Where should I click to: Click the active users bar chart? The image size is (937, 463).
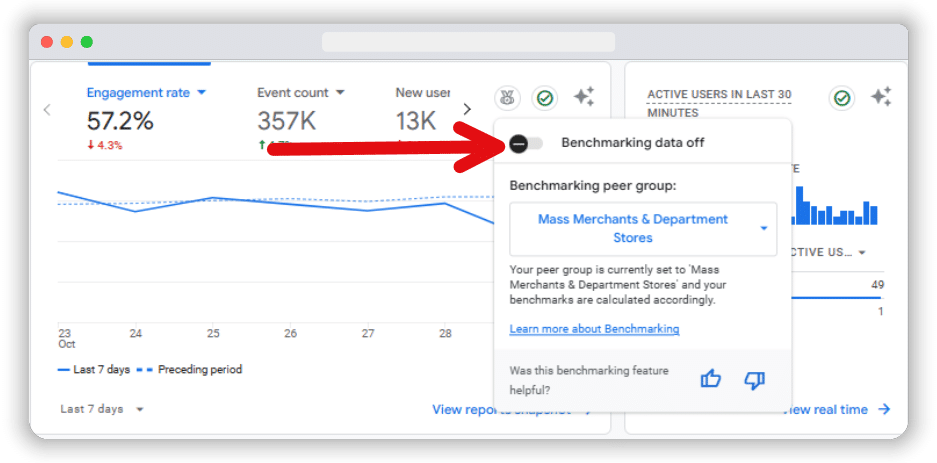tap(835, 206)
